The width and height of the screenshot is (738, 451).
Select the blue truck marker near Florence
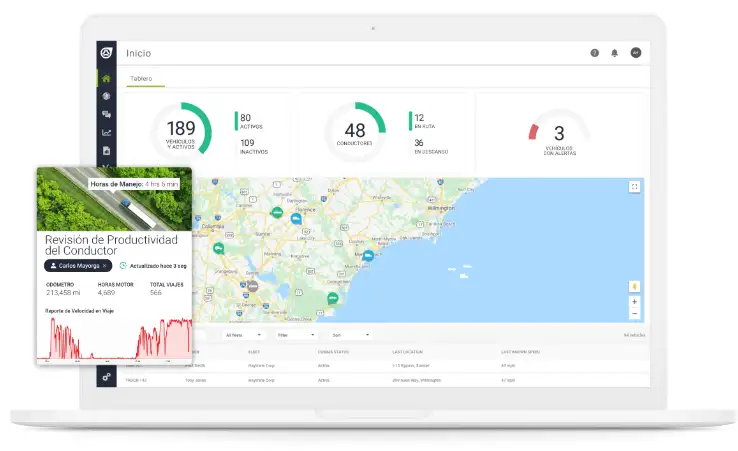[x=296, y=219]
